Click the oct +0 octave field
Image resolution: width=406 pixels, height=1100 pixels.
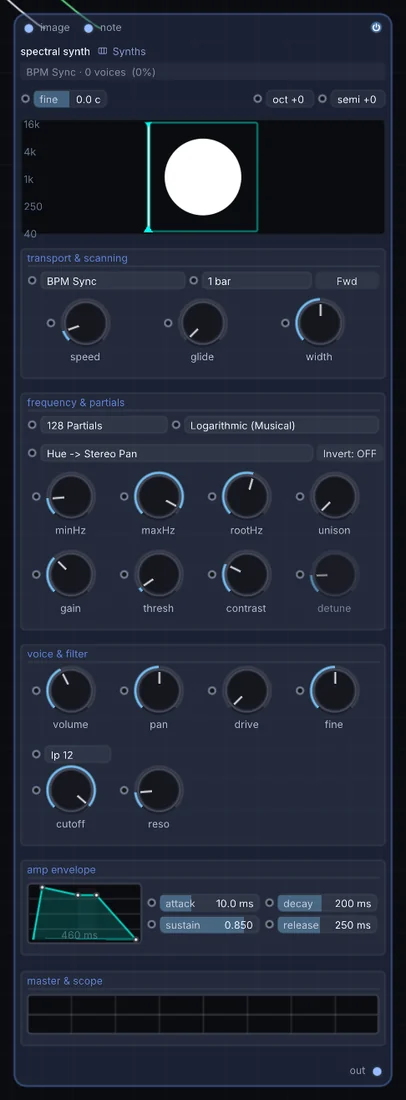click(x=288, y=100)
